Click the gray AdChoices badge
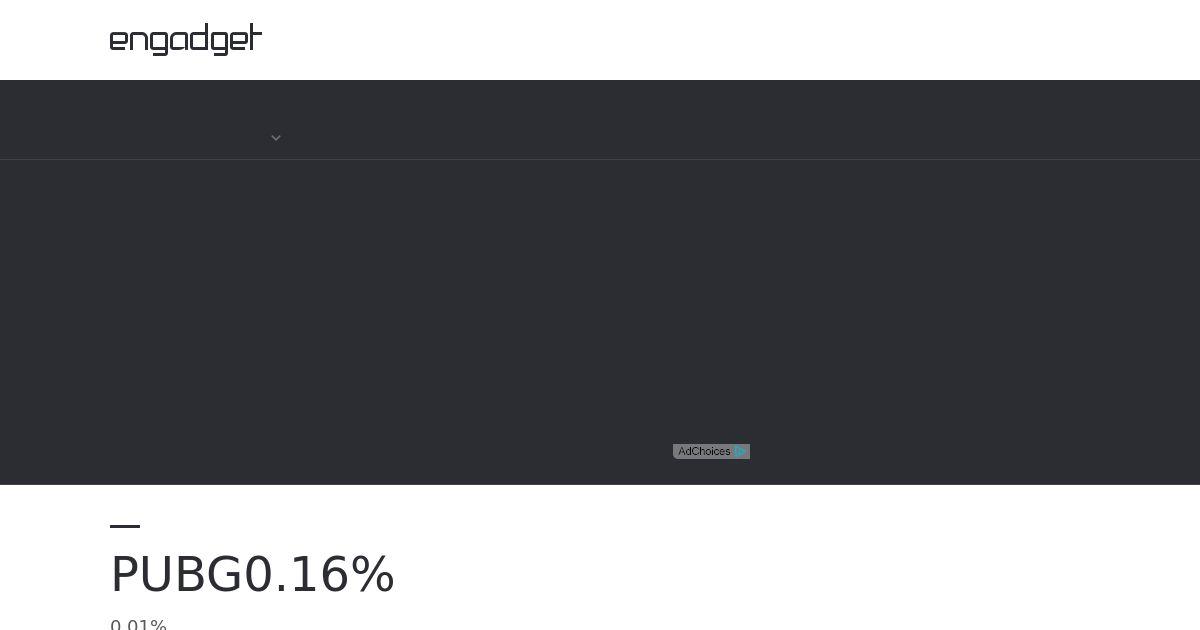This screenshot has width=1200, height=630. [x=711, y=452]
